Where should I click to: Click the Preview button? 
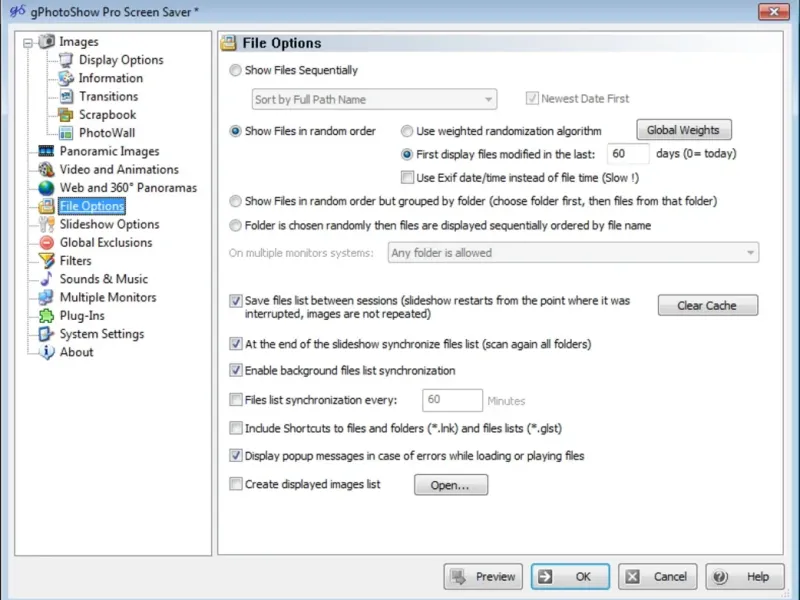[483, 577]
